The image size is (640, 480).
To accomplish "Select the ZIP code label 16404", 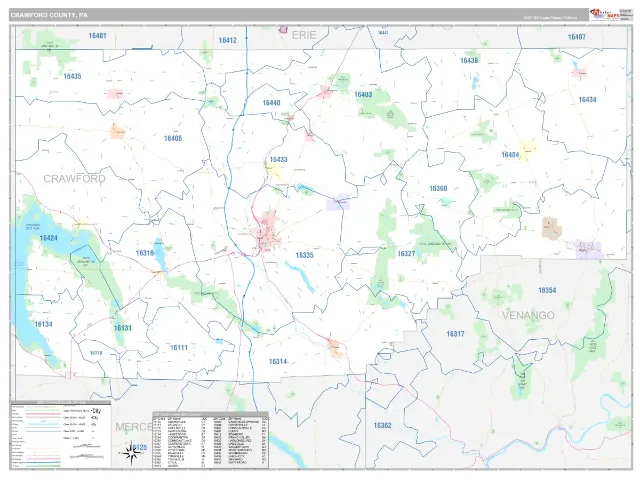I will (510, 155).
